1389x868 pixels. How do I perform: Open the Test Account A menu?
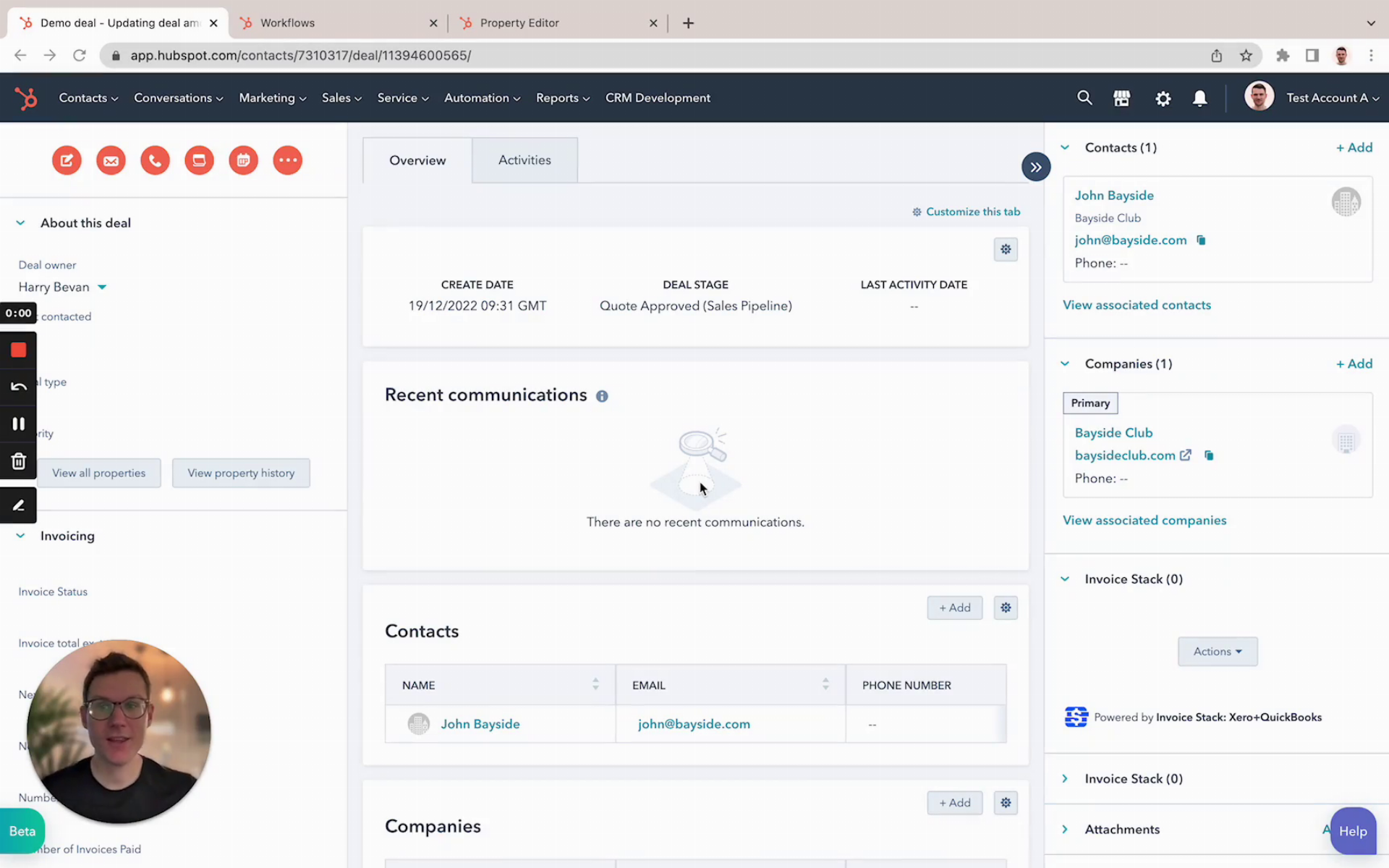1332,98
